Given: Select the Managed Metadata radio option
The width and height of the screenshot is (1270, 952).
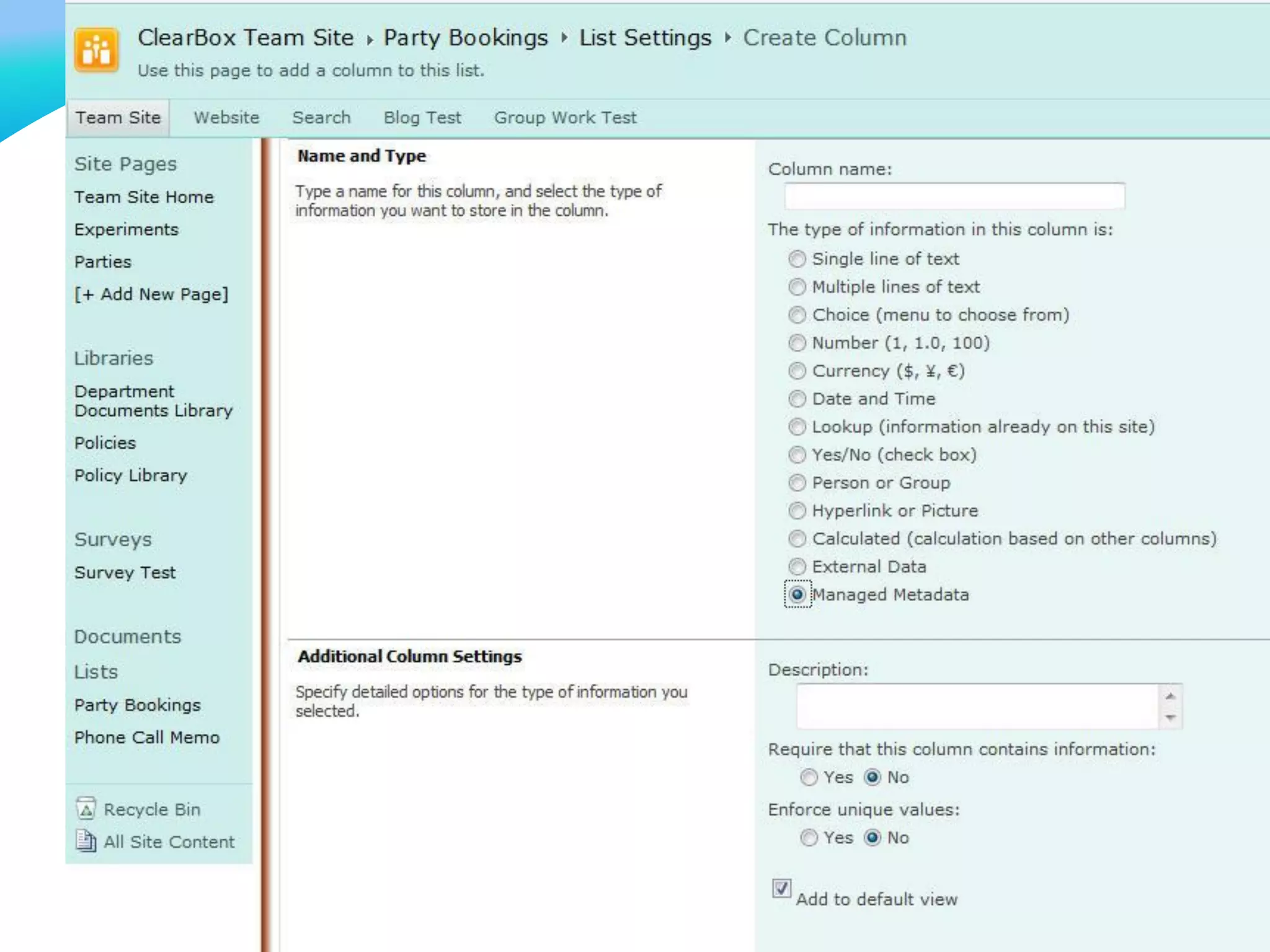Looking at the screenshot, I should [x=797, y=595].
